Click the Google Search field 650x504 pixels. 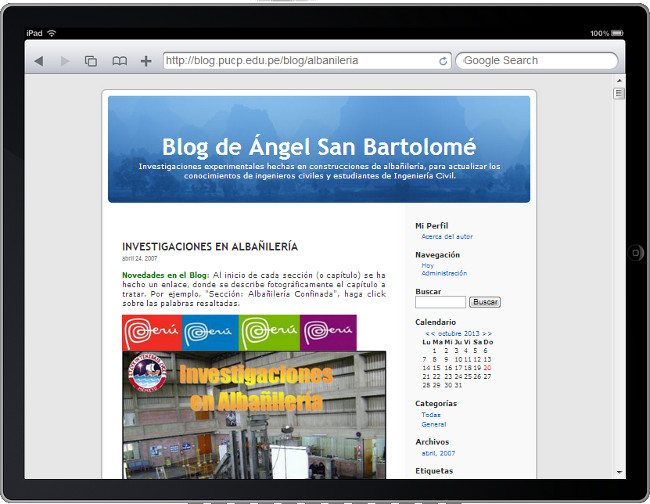[x=536, y=61]
